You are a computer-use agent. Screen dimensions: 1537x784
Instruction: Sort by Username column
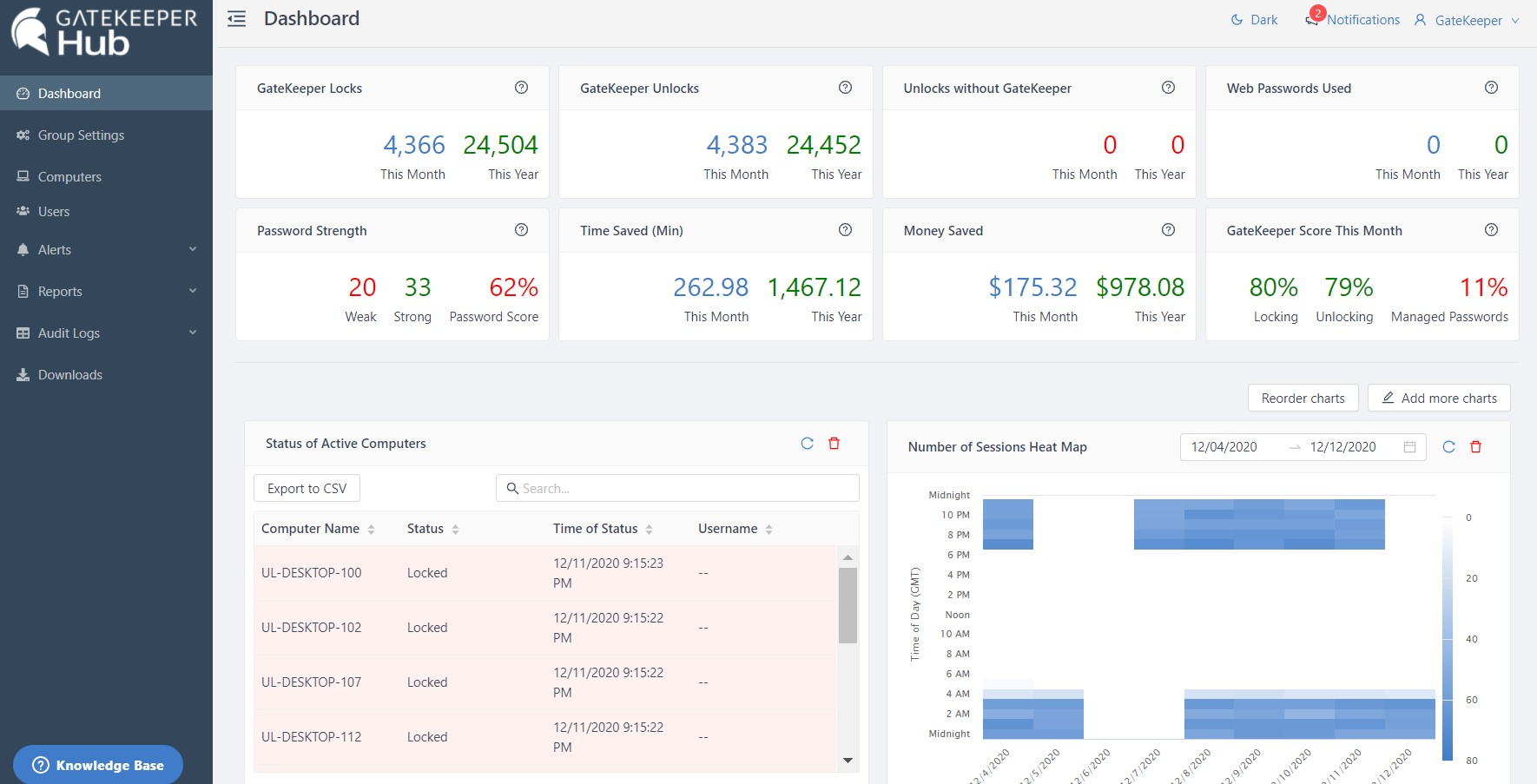[x=735, y=528]
